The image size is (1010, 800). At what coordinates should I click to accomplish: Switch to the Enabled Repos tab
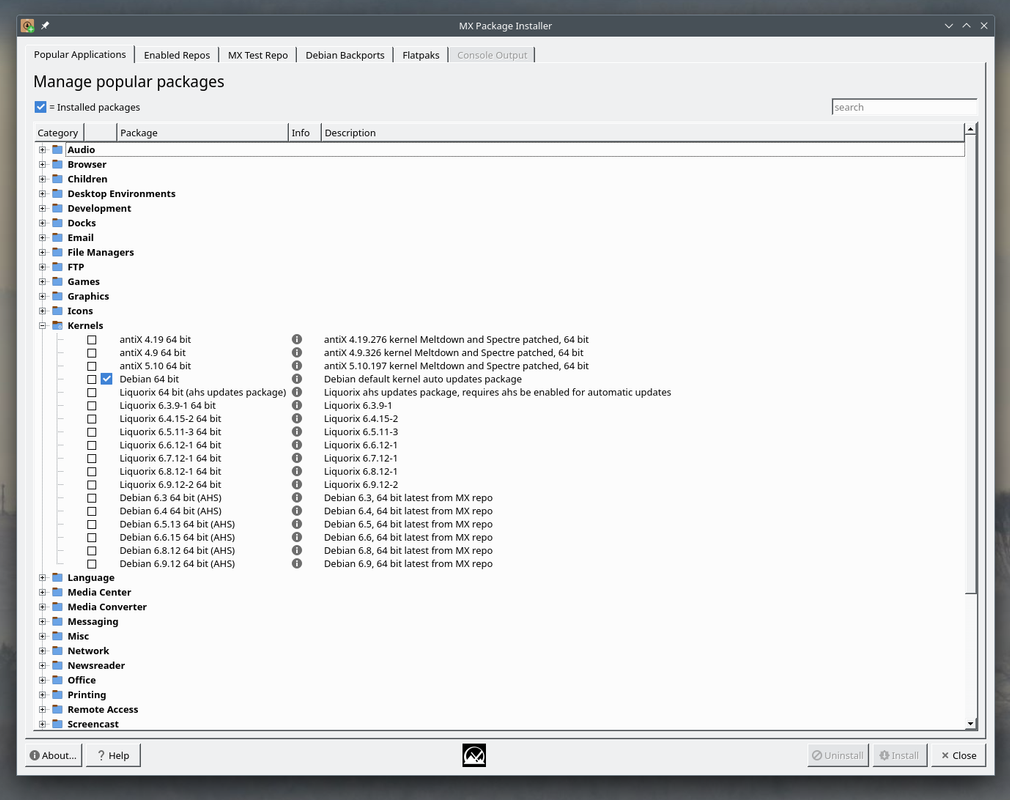click(177, 55)
